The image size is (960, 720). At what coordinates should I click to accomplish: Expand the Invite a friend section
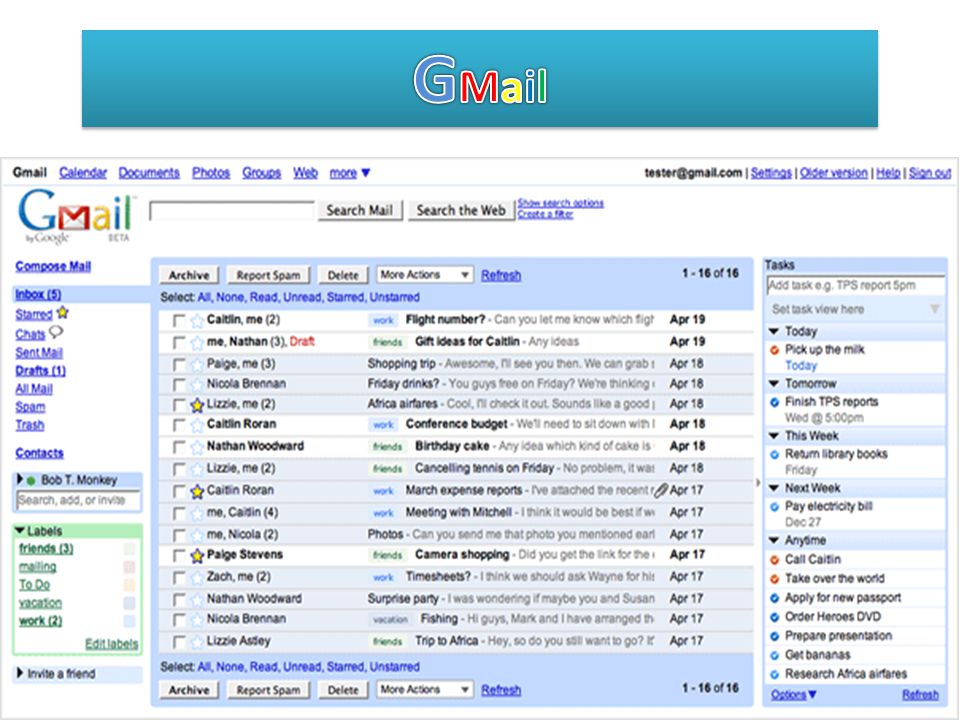20,673
